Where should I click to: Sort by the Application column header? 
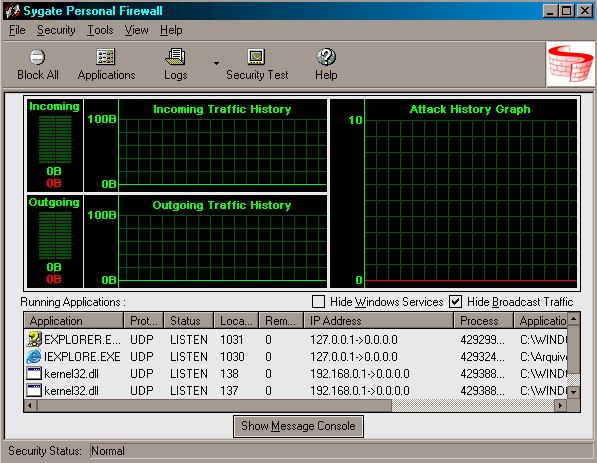pos(73,321)
